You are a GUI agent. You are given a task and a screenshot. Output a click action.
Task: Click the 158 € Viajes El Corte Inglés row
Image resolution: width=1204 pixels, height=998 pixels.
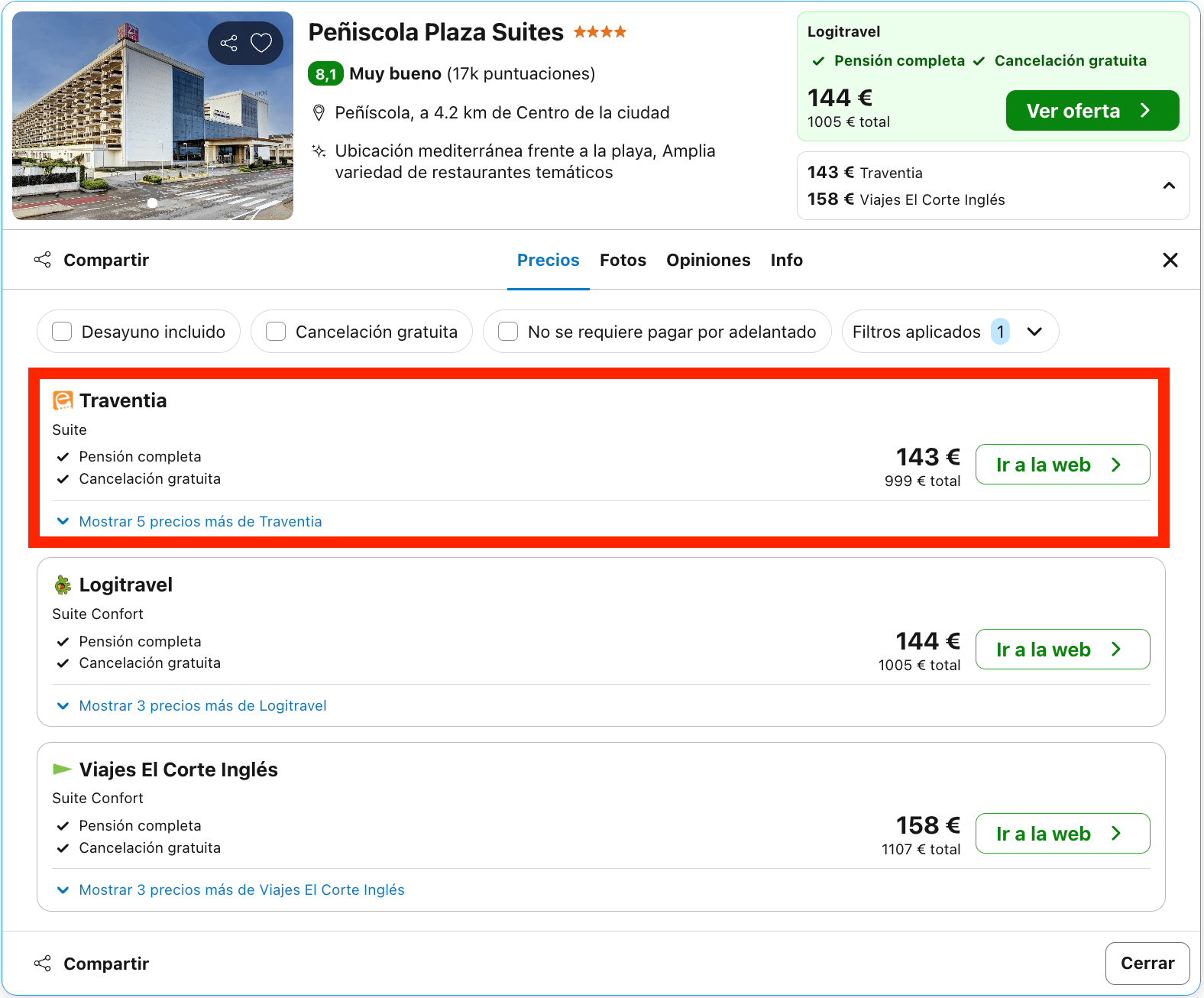(x=906, y=199)
